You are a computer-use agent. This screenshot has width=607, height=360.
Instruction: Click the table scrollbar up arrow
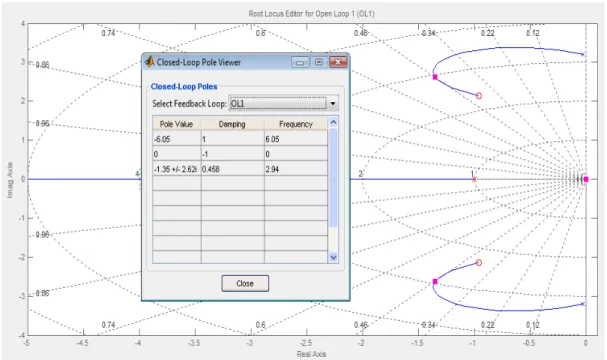coord(333,123)
